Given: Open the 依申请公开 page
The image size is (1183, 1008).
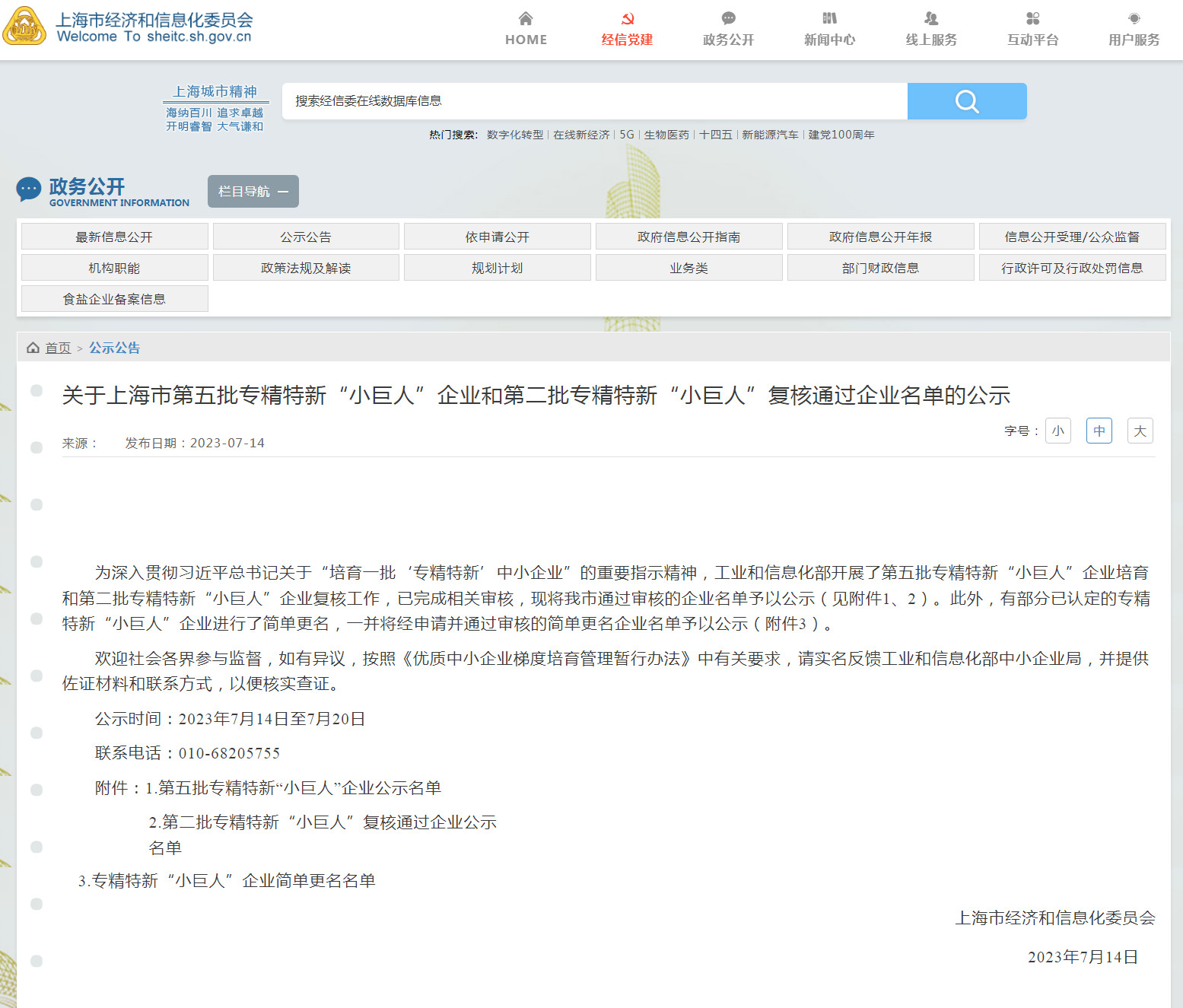Looking at the screenshot, I should [x=498, y=236].
